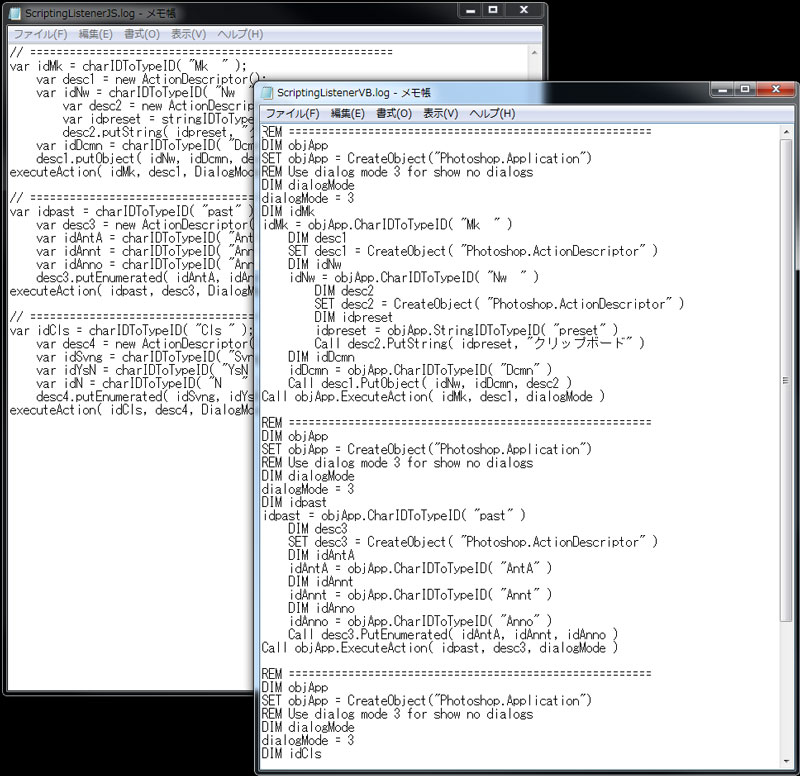The height and width of the screenshot is (776, 800).
Task: Click line 'desc2.putString( idpreset' in JS log
Action: pyautogui.click(x=158, y=132)
